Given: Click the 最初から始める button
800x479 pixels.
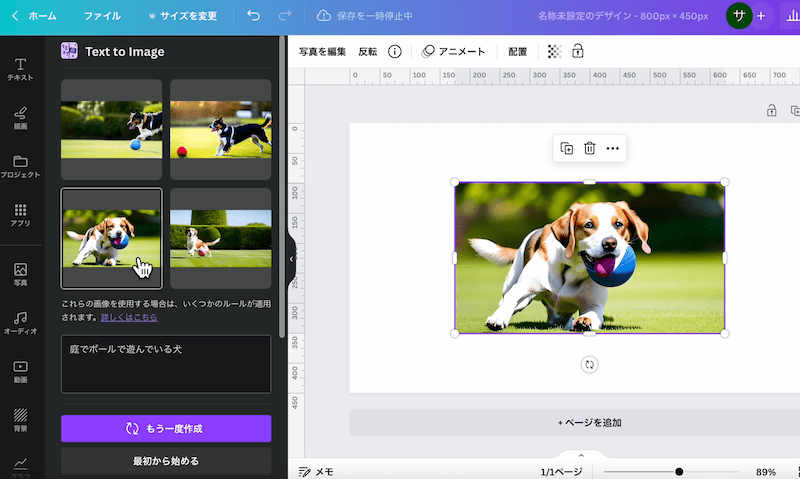Looking at the screenshot, I should (166, 461).
